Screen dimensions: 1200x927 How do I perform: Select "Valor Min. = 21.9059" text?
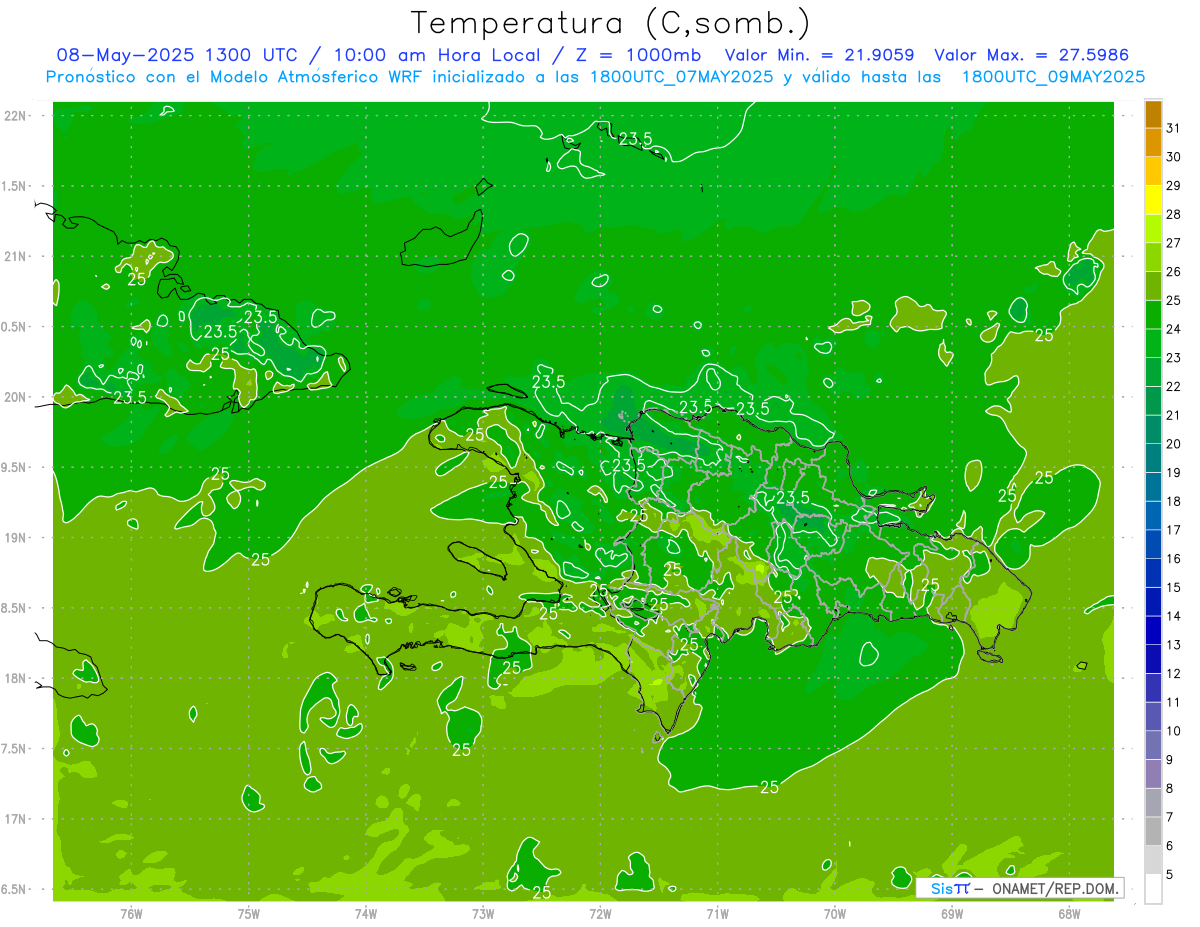[818, 55]
